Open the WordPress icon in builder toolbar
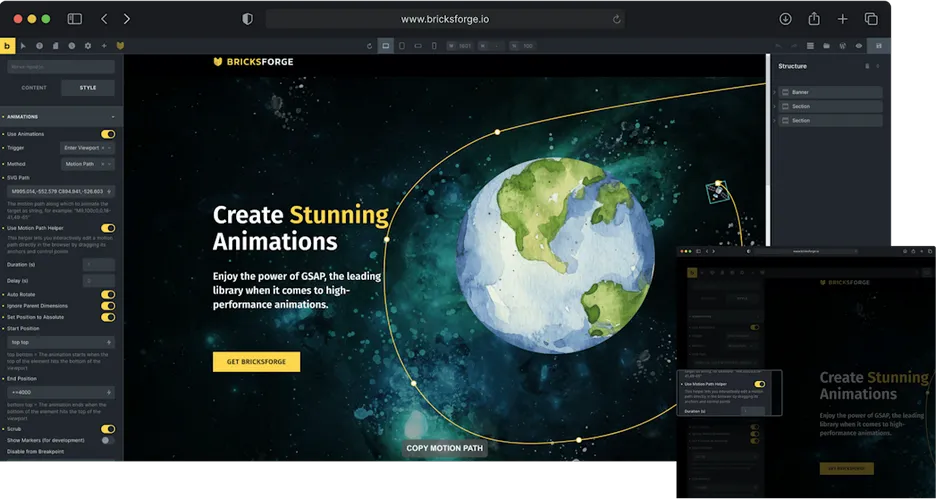This screenshot has height=500, width=936. tap(843, 46)
